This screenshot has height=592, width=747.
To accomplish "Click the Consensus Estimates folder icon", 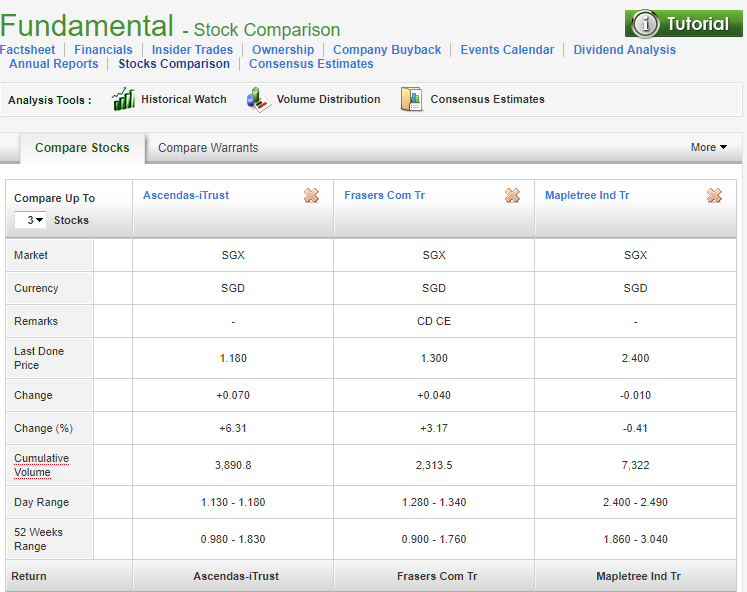I will pyautogui.click(x=411, y=99).
